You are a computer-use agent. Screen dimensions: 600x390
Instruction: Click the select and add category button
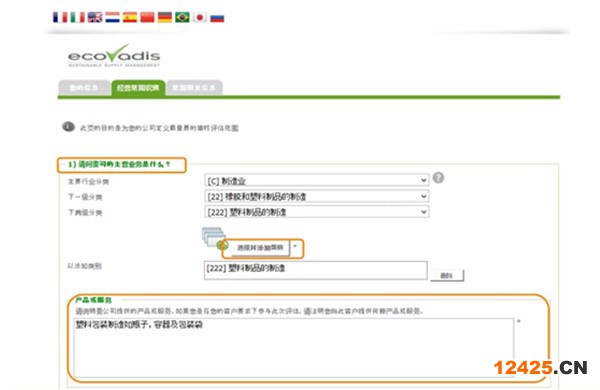[x=260, y=248]
